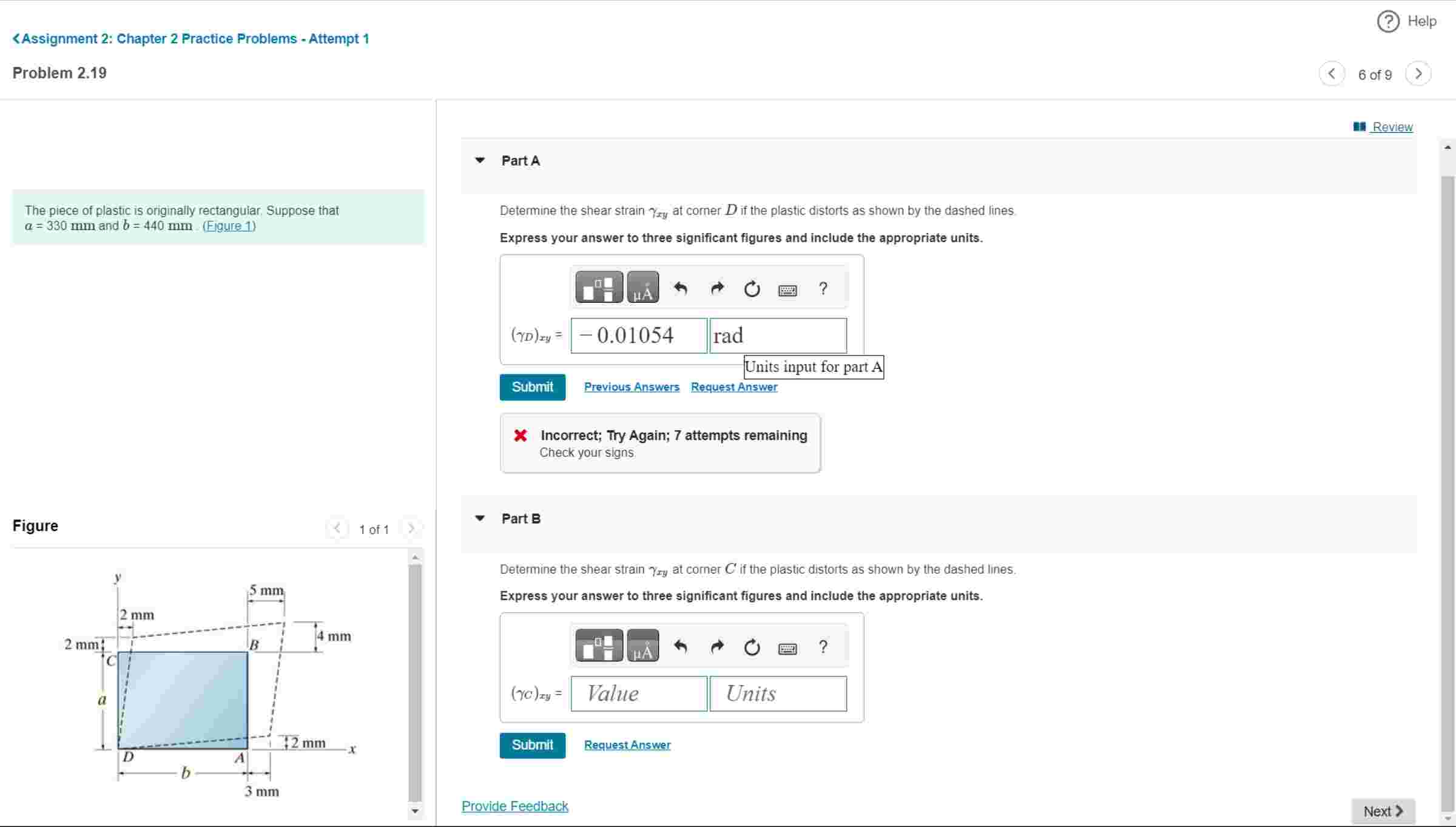Click the Part B Value input field

click(x=638, y=694)
